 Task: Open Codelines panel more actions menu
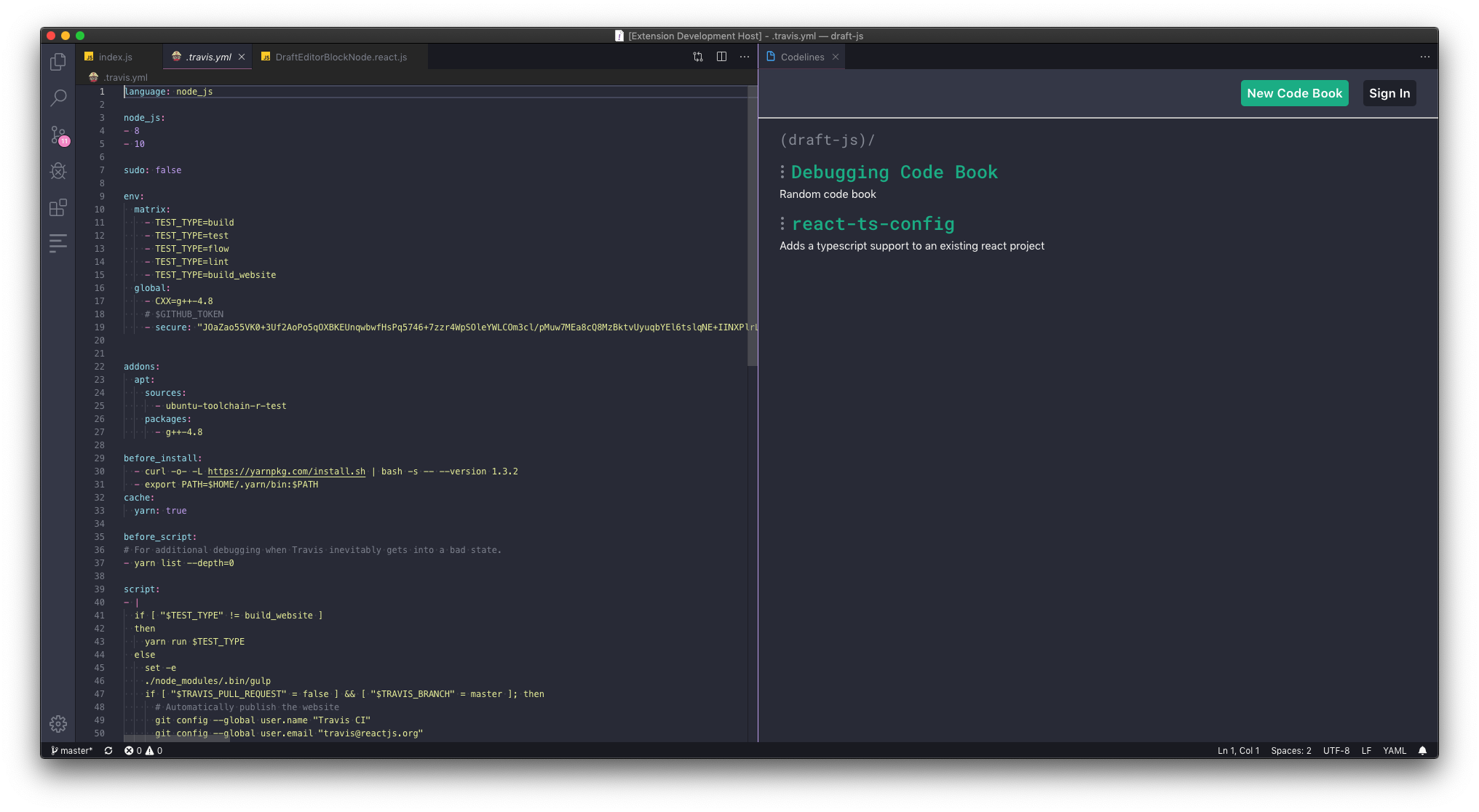[x=1424, y=57]
